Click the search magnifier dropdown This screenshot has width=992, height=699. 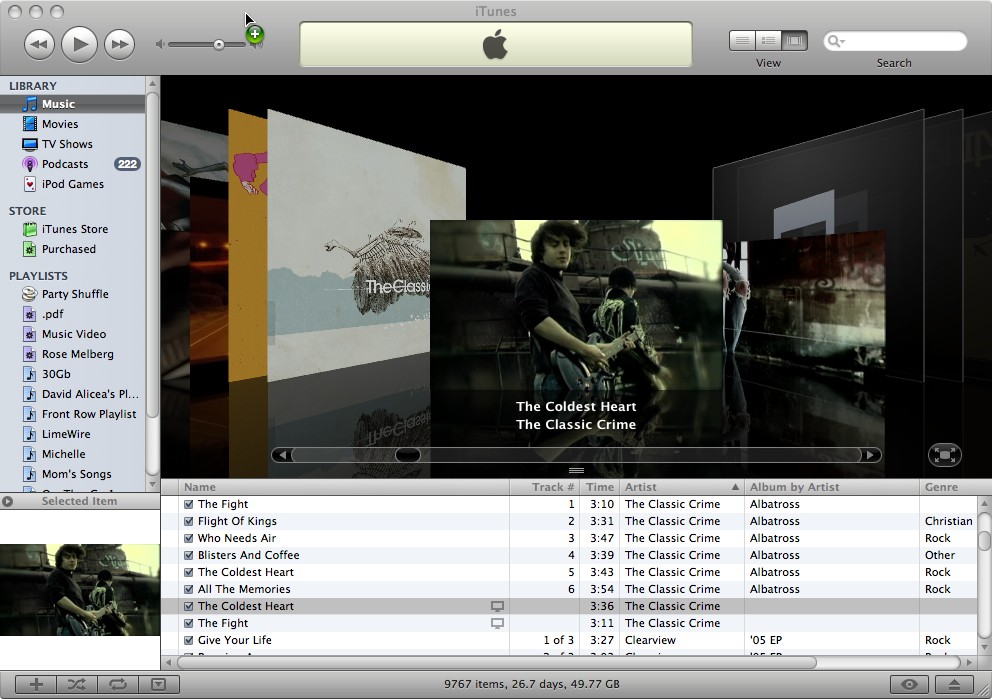836,41
